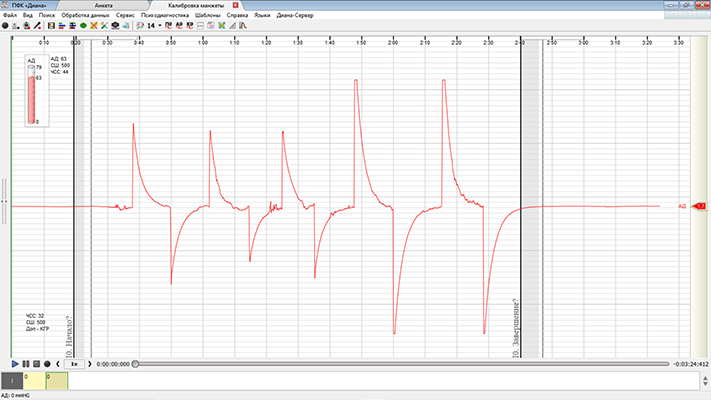Click the yellow-red cross toolbar icon
The width and height of the screenshot is (711, 400).
click(94, 26)
